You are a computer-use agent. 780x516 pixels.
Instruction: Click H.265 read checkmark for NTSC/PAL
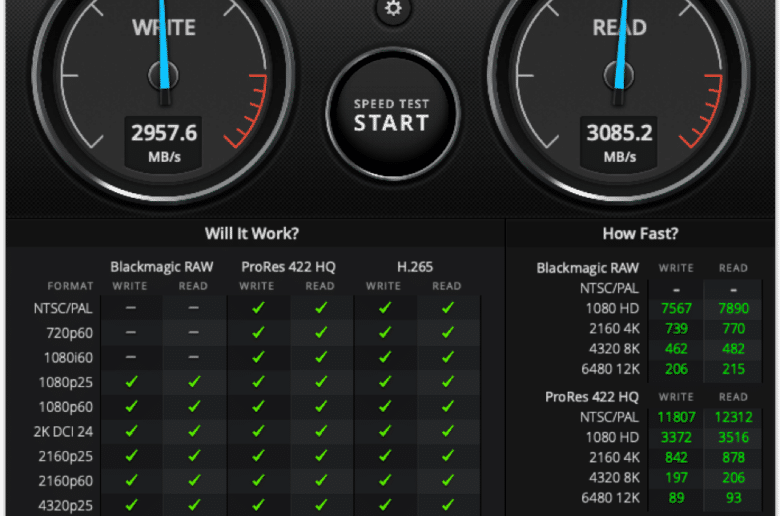448,308
